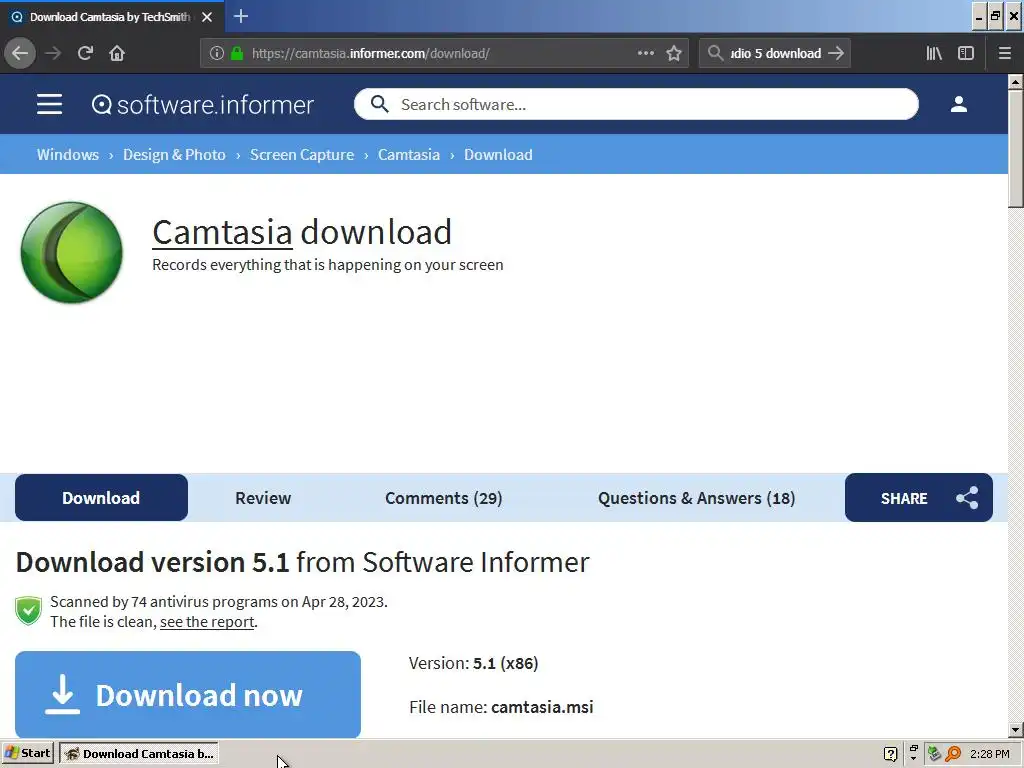Open Screen Capture breadcrumb link

coord(302,155)
